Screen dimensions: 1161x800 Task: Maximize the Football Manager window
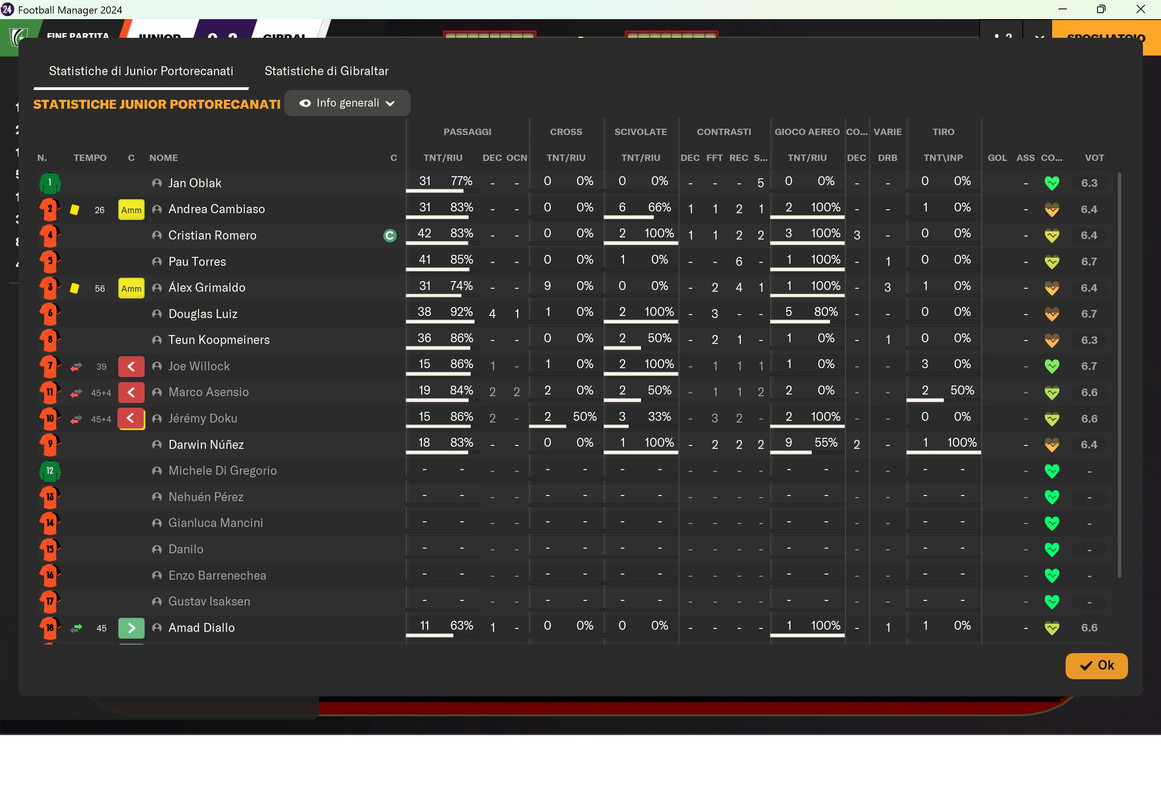[1101, 9]
